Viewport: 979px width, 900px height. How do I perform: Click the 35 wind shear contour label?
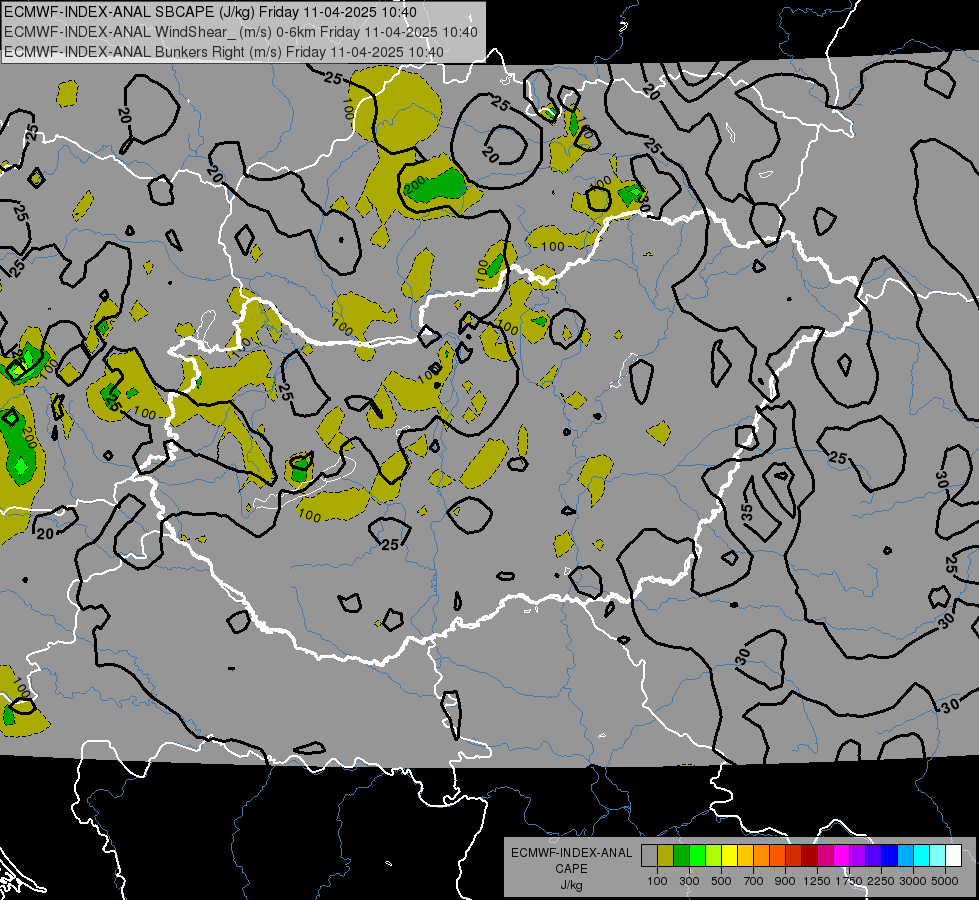747,512
